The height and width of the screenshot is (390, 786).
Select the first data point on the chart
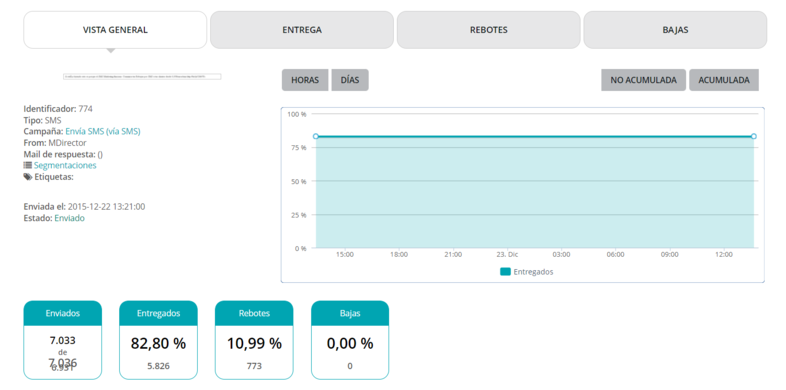316,136
